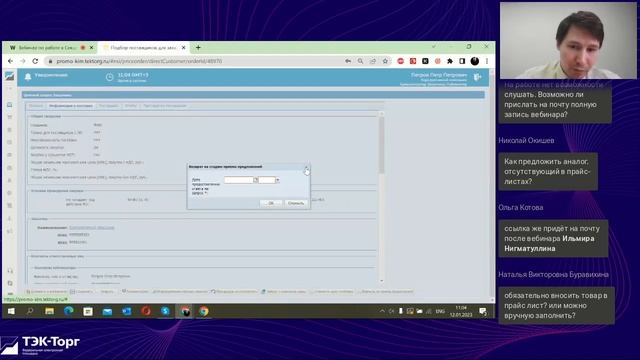Open the Chrome profile avatar
This screenshot has width=640, height=360.
(x=474, y=61)
